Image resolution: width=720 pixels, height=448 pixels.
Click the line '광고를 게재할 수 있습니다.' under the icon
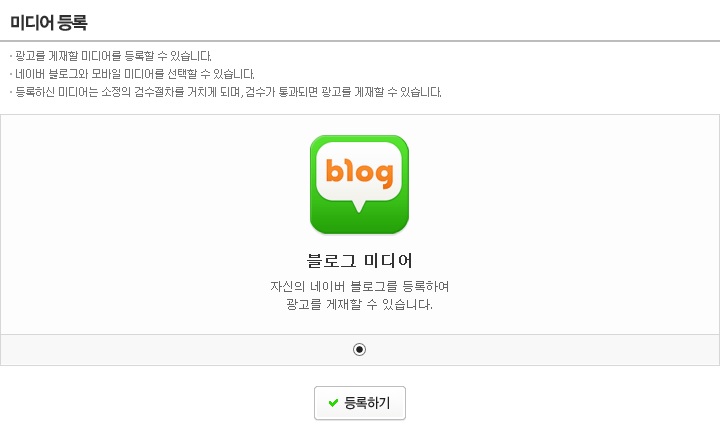coord(359,304)
